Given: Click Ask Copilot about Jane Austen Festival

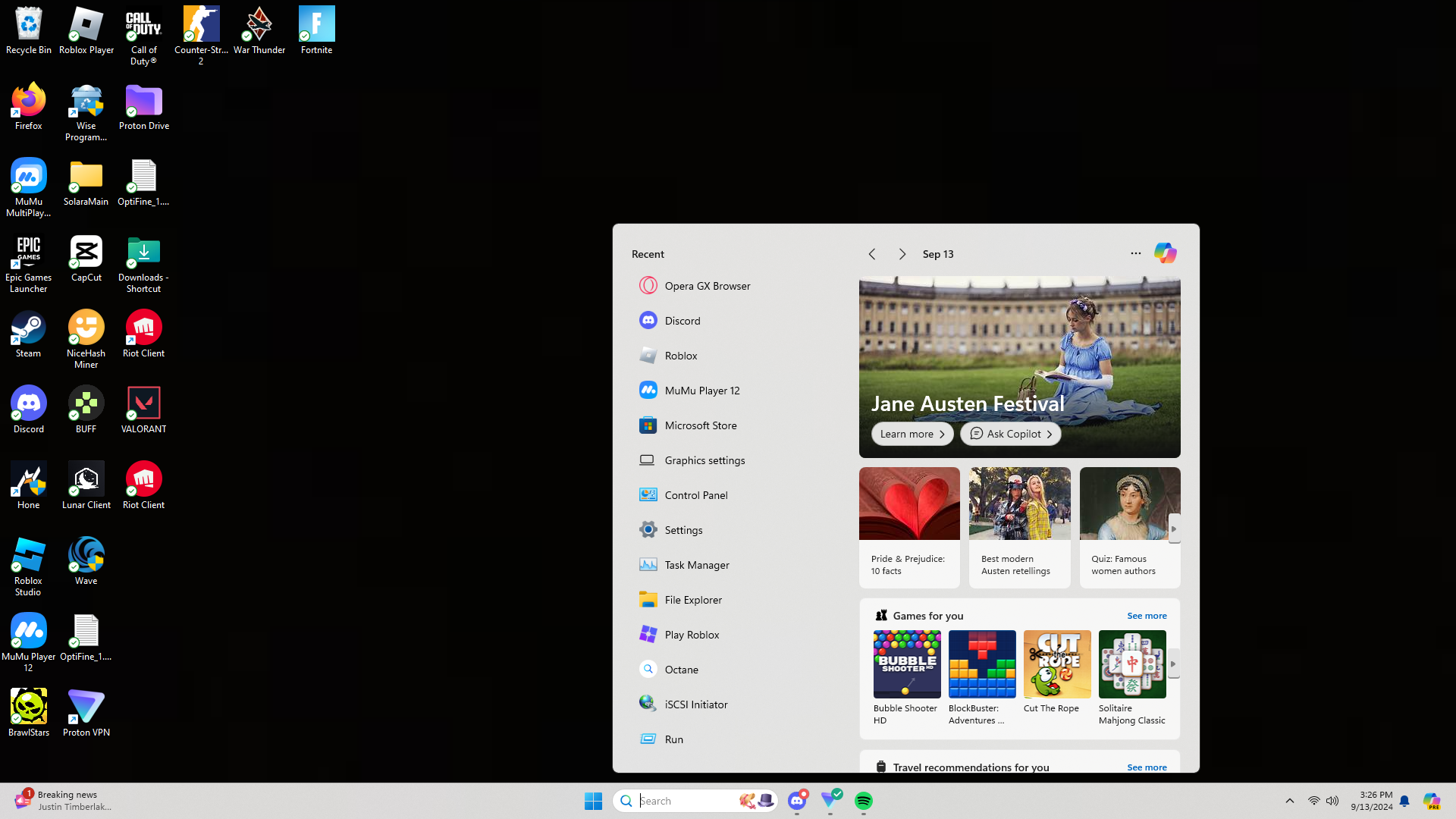Looking at the screenshot, I should pyautogui.click(x=1011, y=434).
